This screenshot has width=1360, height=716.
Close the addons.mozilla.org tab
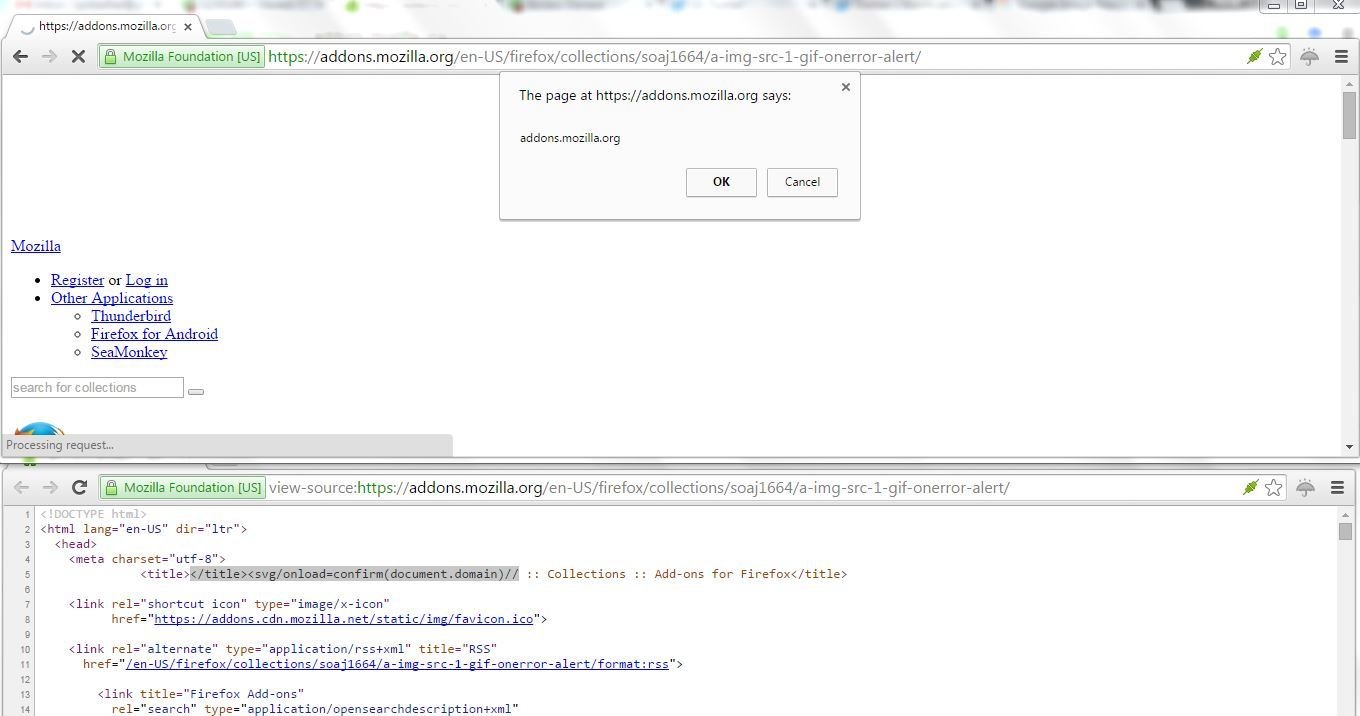(x=188, y=27)
